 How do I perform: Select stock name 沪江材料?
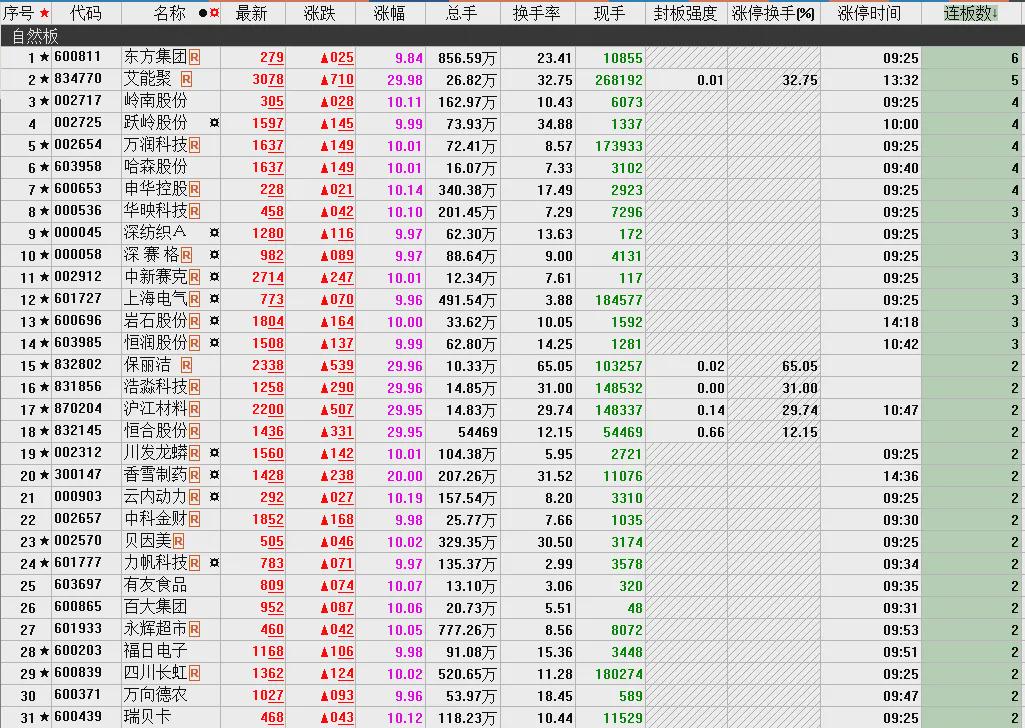pyautogui.click(x=156, y=409)
